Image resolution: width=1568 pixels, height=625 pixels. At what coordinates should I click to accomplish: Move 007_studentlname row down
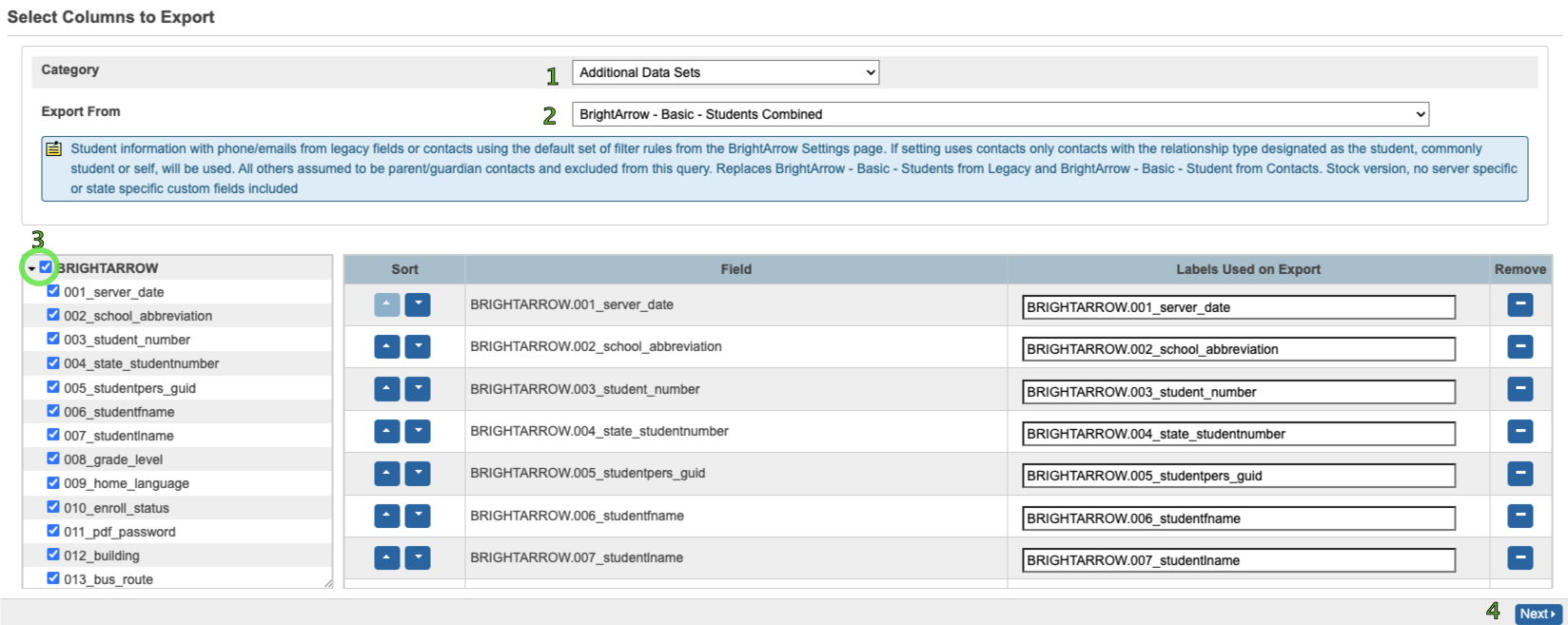pyautogui.click(x=418, y=557)
